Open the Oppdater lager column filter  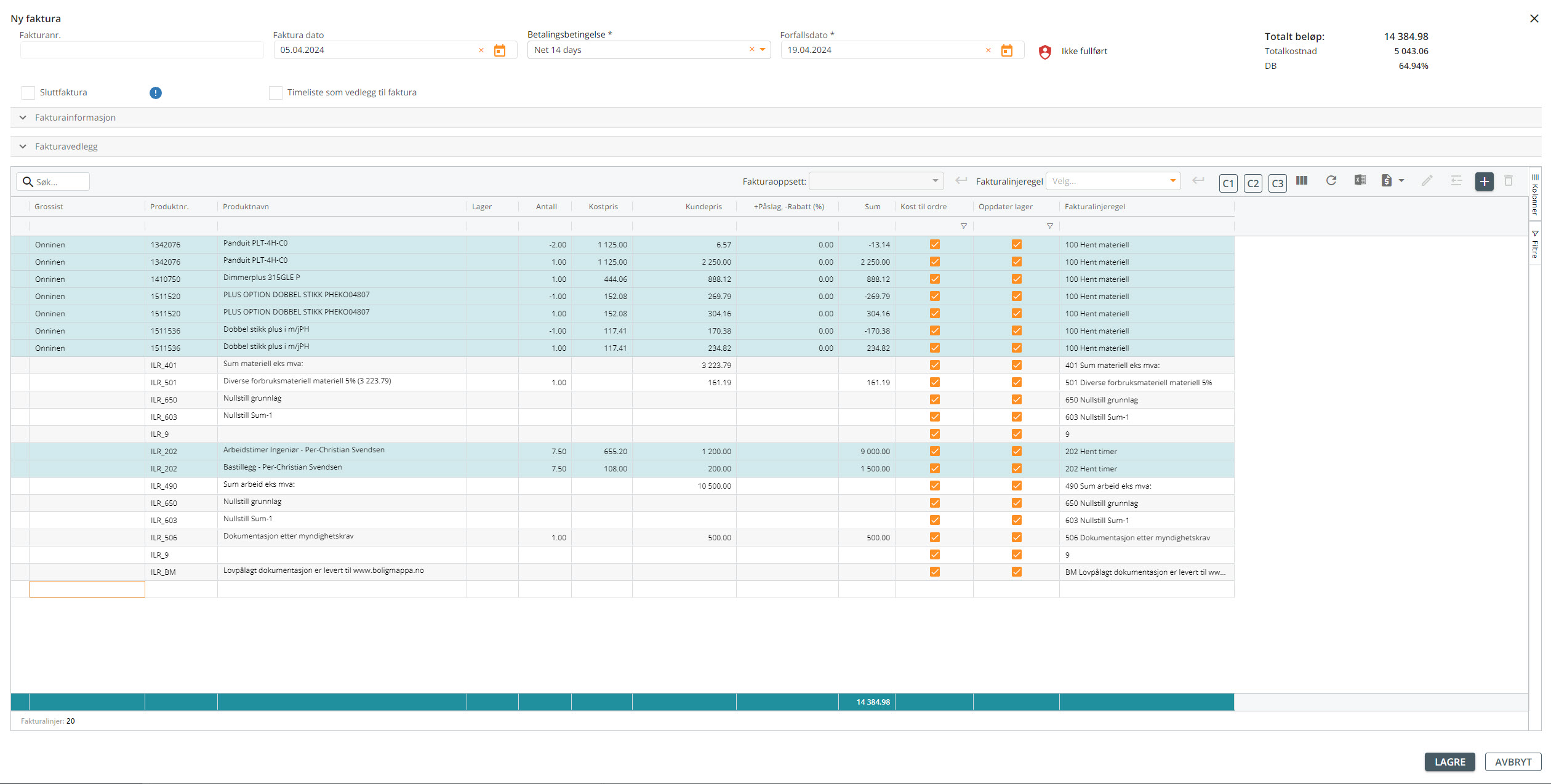coord(1050,226)
